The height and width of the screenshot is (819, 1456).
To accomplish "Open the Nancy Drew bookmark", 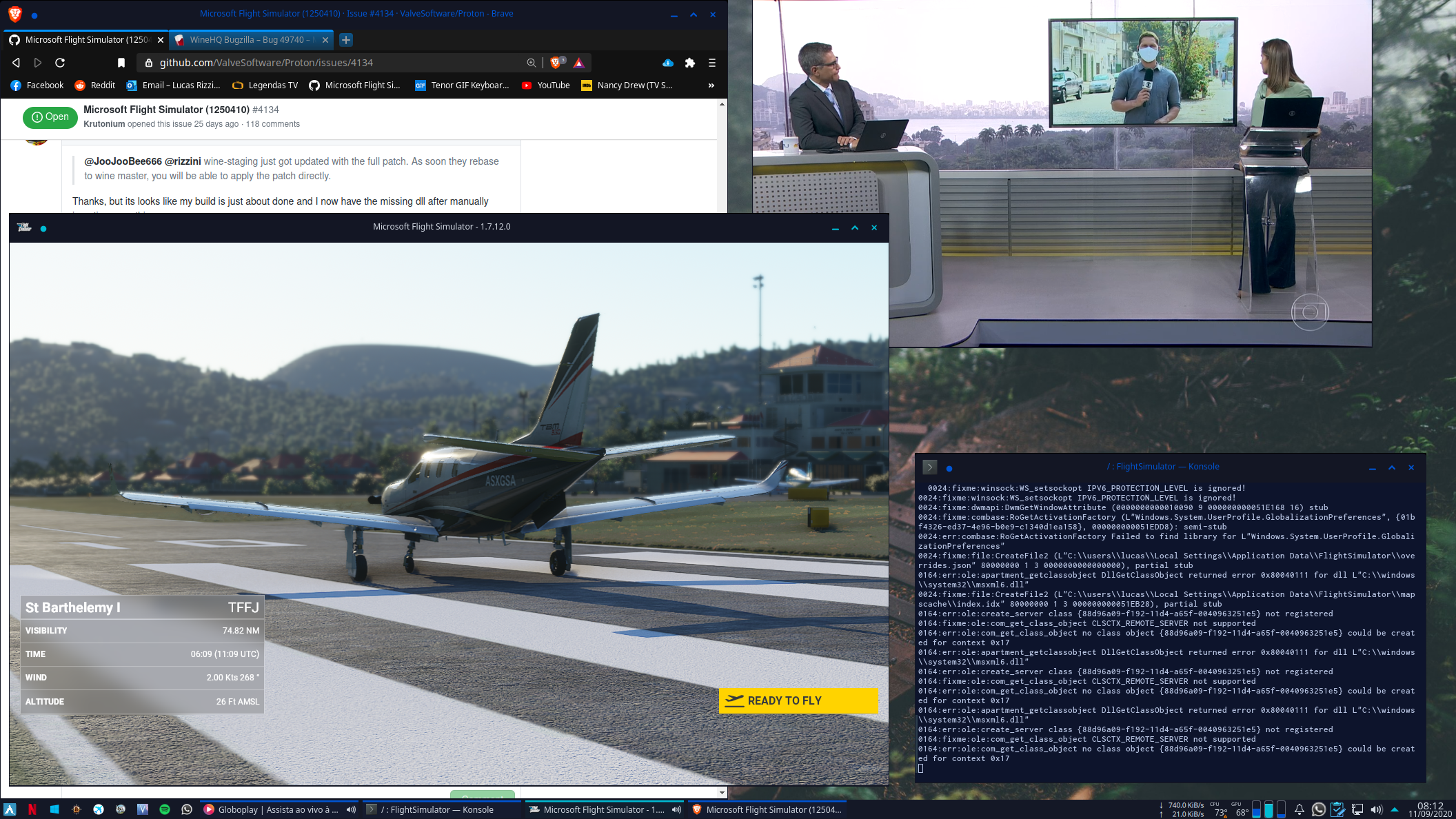I will (x=627, y=85).
